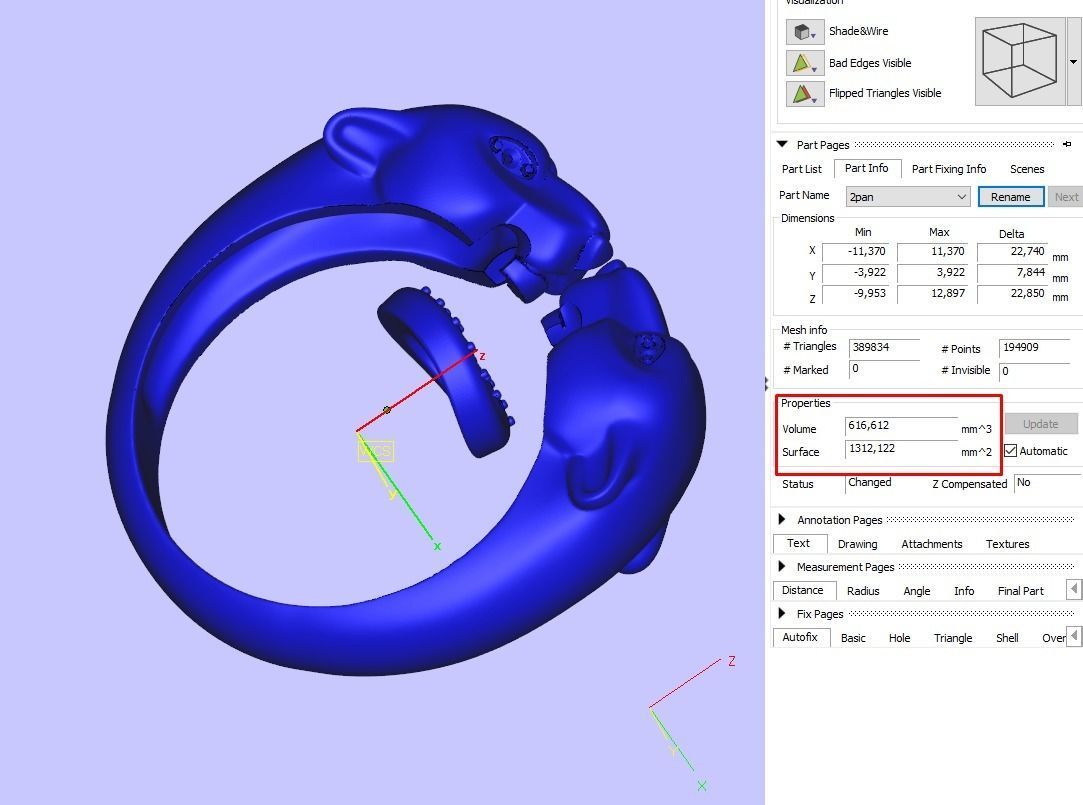Screen dimensions: 1083x805
Task: Click the Update properties button
Action: 1040,424
